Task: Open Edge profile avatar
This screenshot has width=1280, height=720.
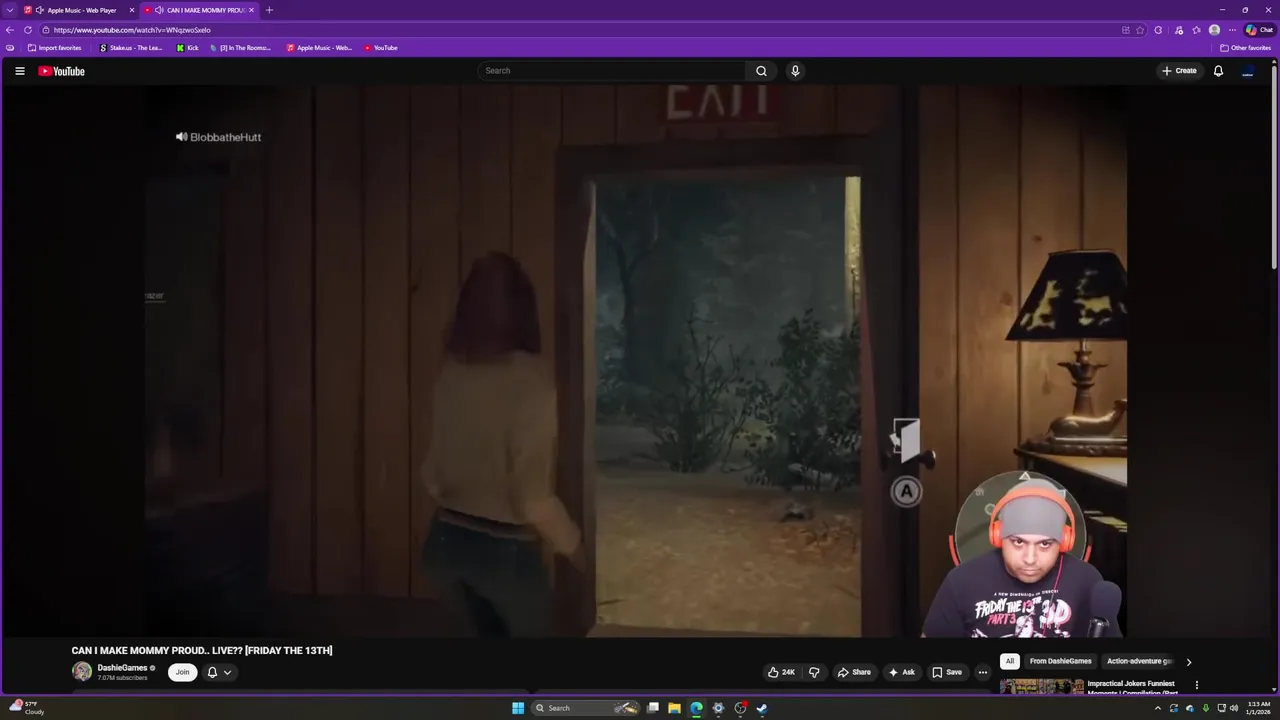Action: click(x=1214, y=30)
